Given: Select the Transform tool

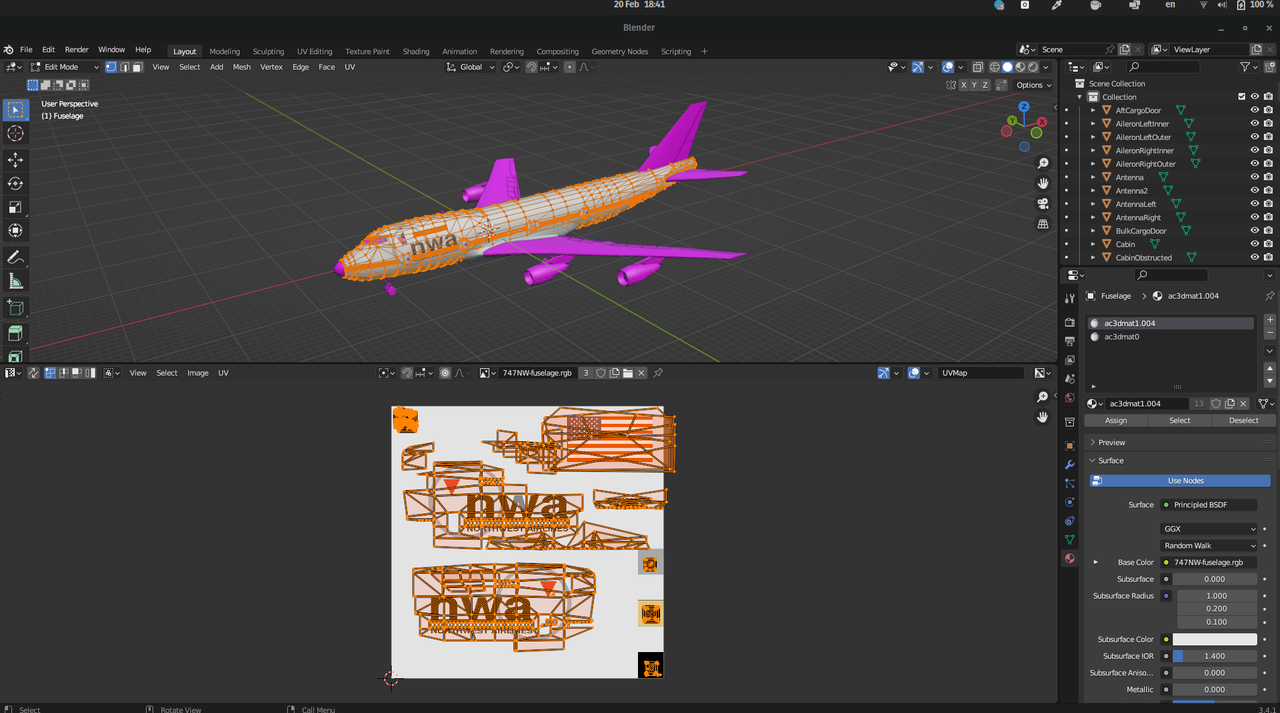Looking at the screenshot, I should [15, 231].
